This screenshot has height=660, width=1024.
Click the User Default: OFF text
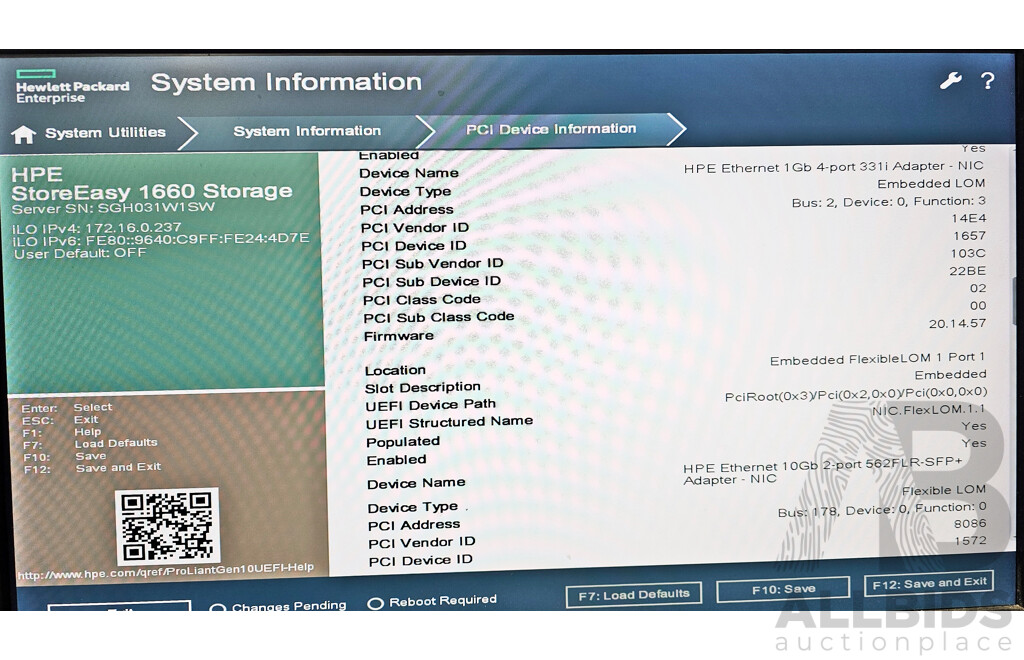[x=80, y=253]
